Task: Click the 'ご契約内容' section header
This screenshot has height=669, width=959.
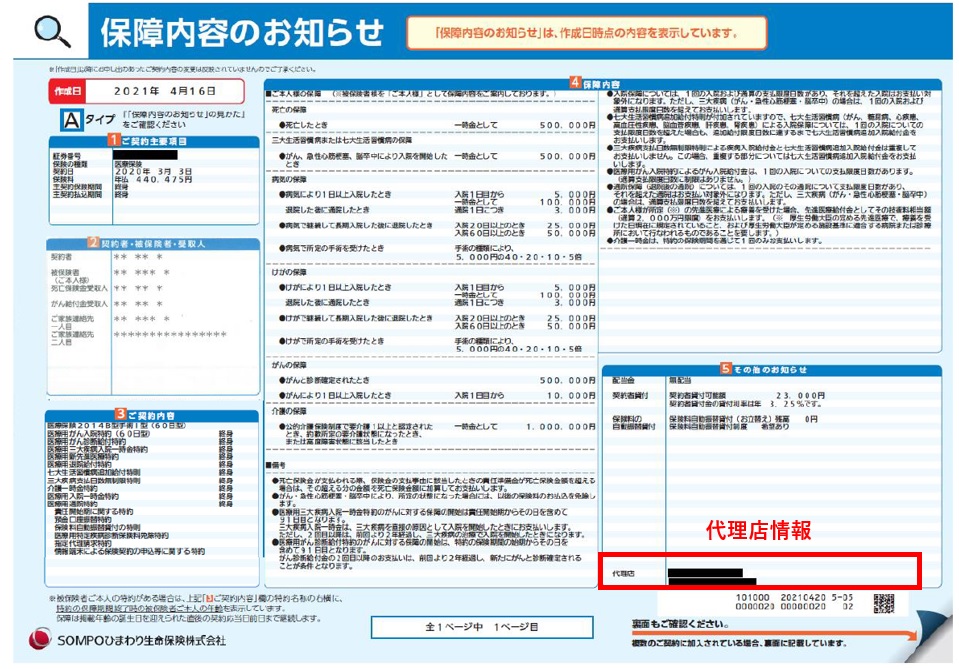Action: 151,416
